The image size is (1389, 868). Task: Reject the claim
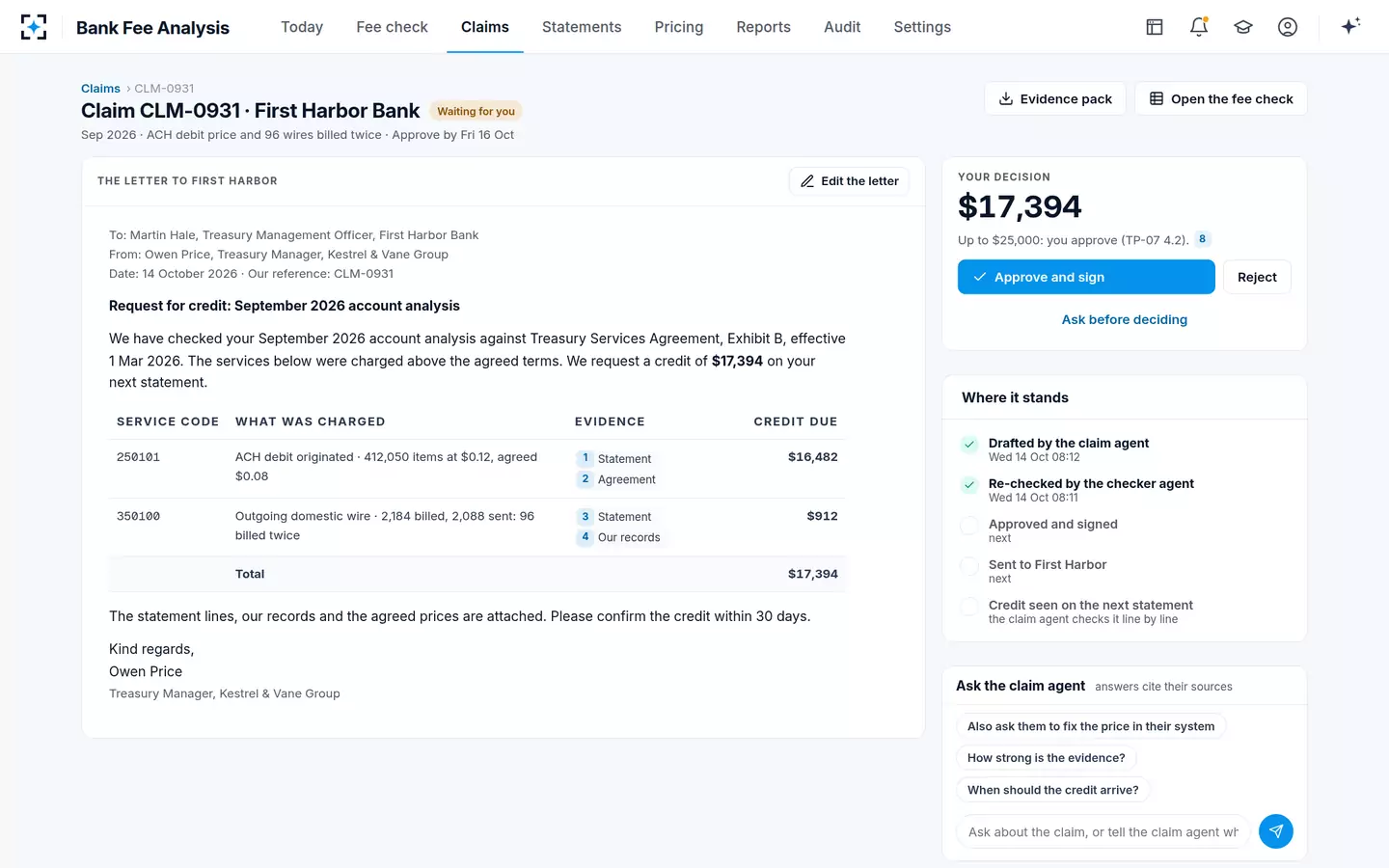click(x=1257, y=277)
